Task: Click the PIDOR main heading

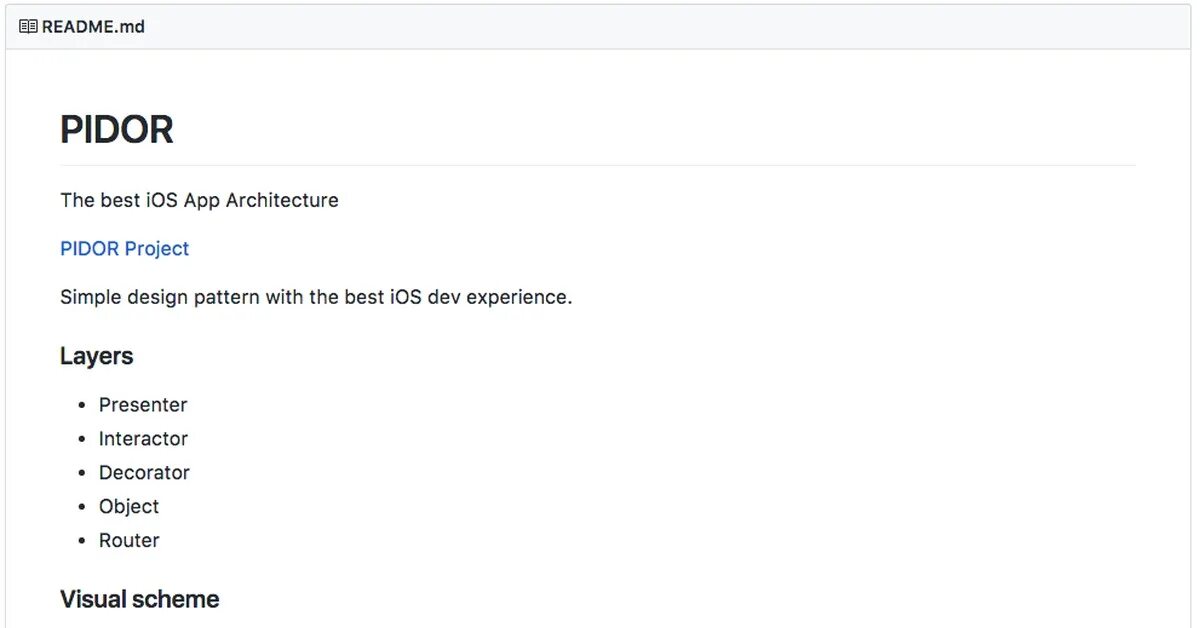Action: [117, 130]
